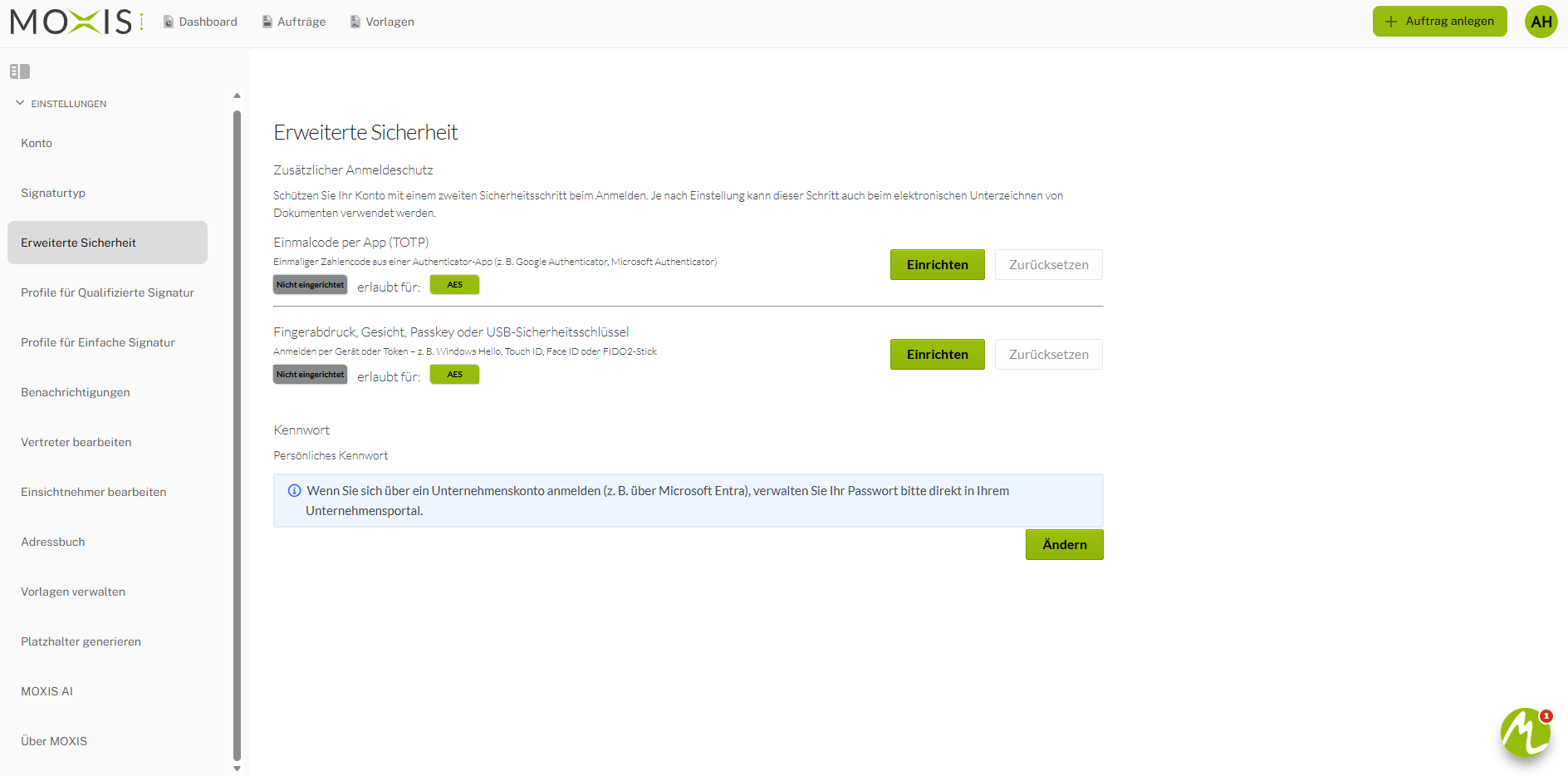
Task: Click Zurücksetzen for Einmalcode per App (TOTP)
Action: tap(1048, 265)
